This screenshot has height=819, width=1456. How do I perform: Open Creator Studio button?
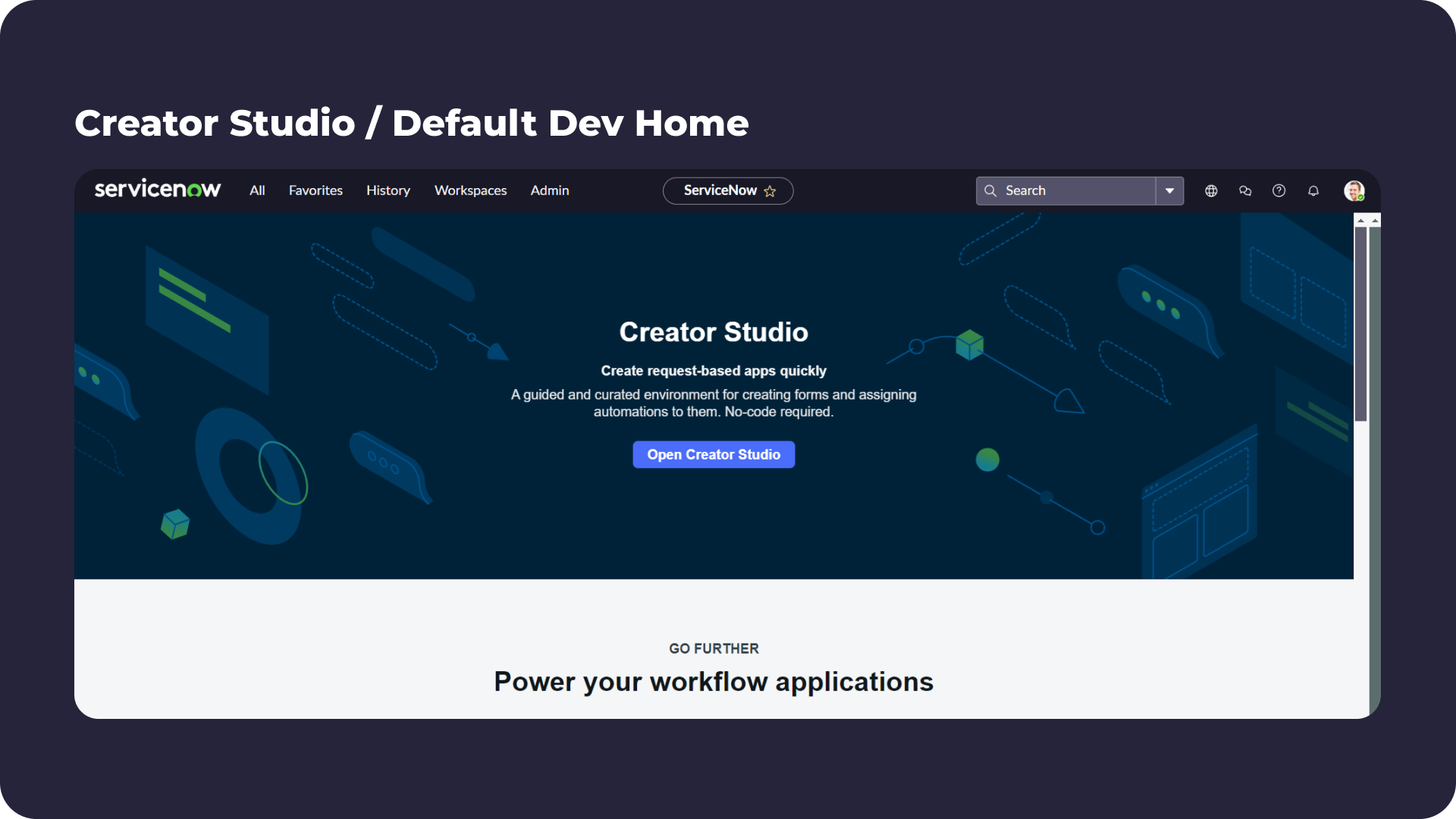[714, 454]
